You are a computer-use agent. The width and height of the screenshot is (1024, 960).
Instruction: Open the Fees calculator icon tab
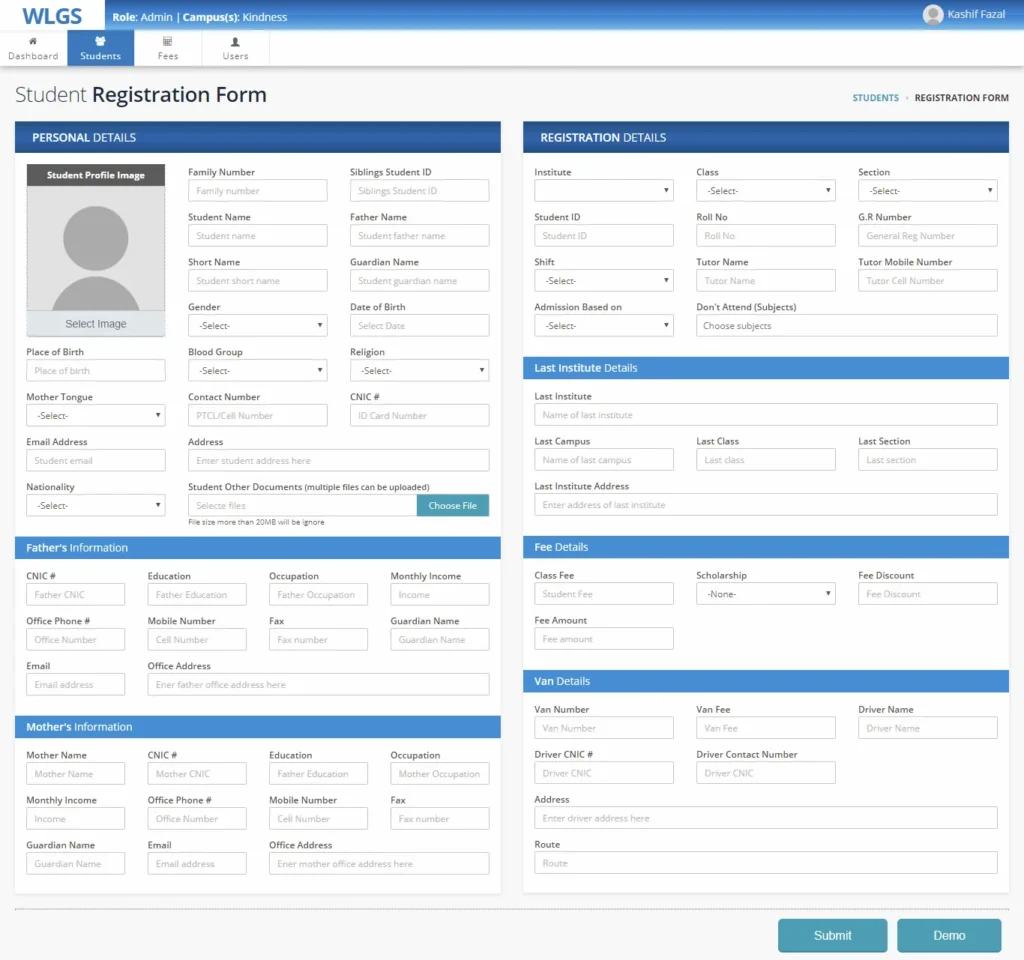[168, 48]
